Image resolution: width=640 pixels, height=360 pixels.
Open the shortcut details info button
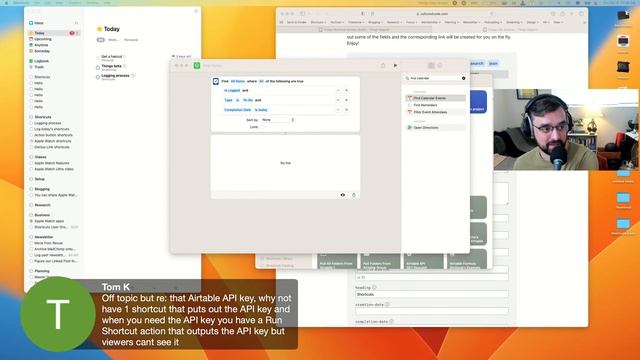440,65
